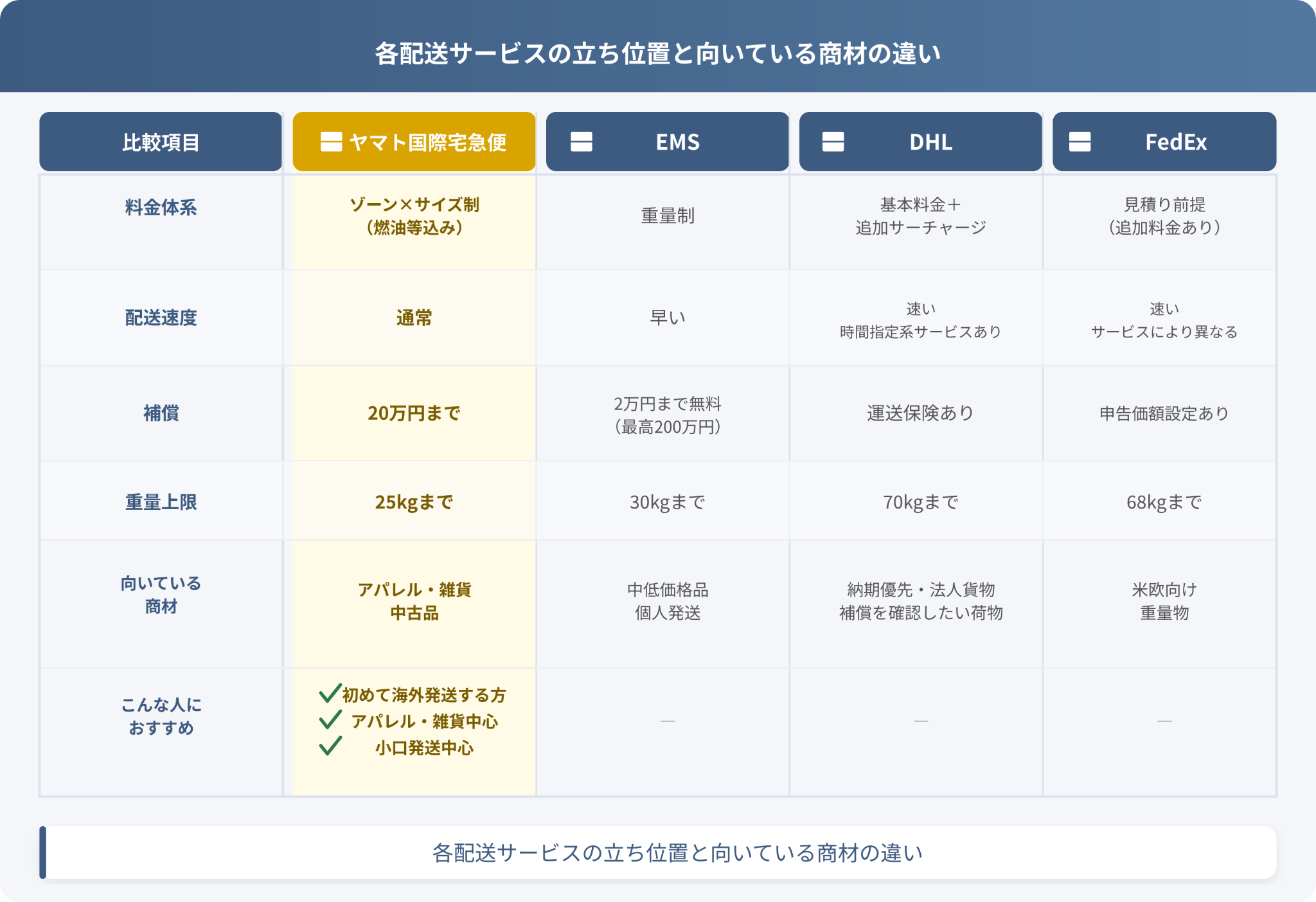Select the こんな人におすすめ row label
This screenshot has height=902, width=1316.
[161, 716]
